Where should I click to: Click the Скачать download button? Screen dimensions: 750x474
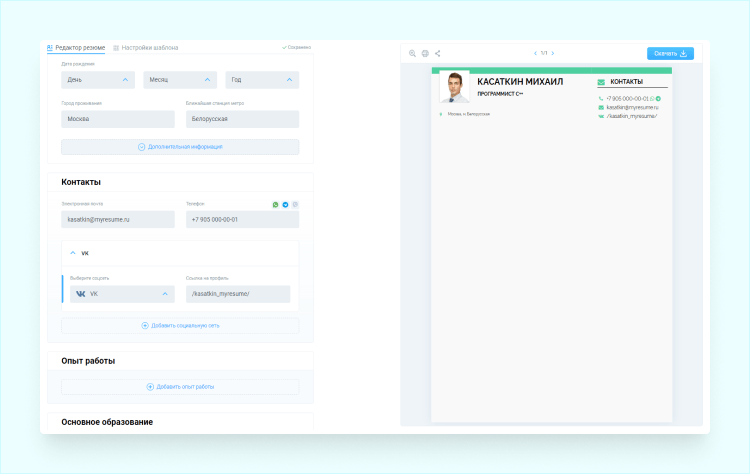[x=670, y=54]
